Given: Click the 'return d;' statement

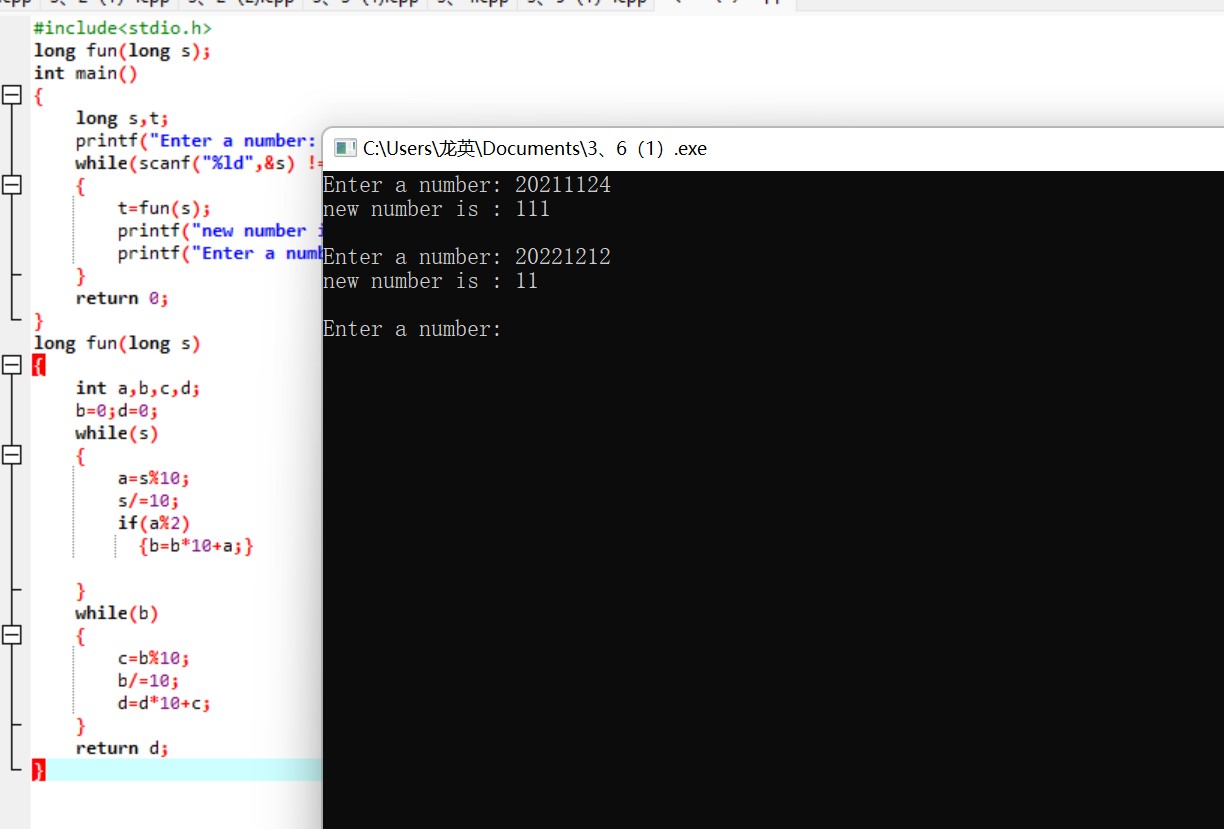Looking at the screenshot, I should click(x=122, y=748).
